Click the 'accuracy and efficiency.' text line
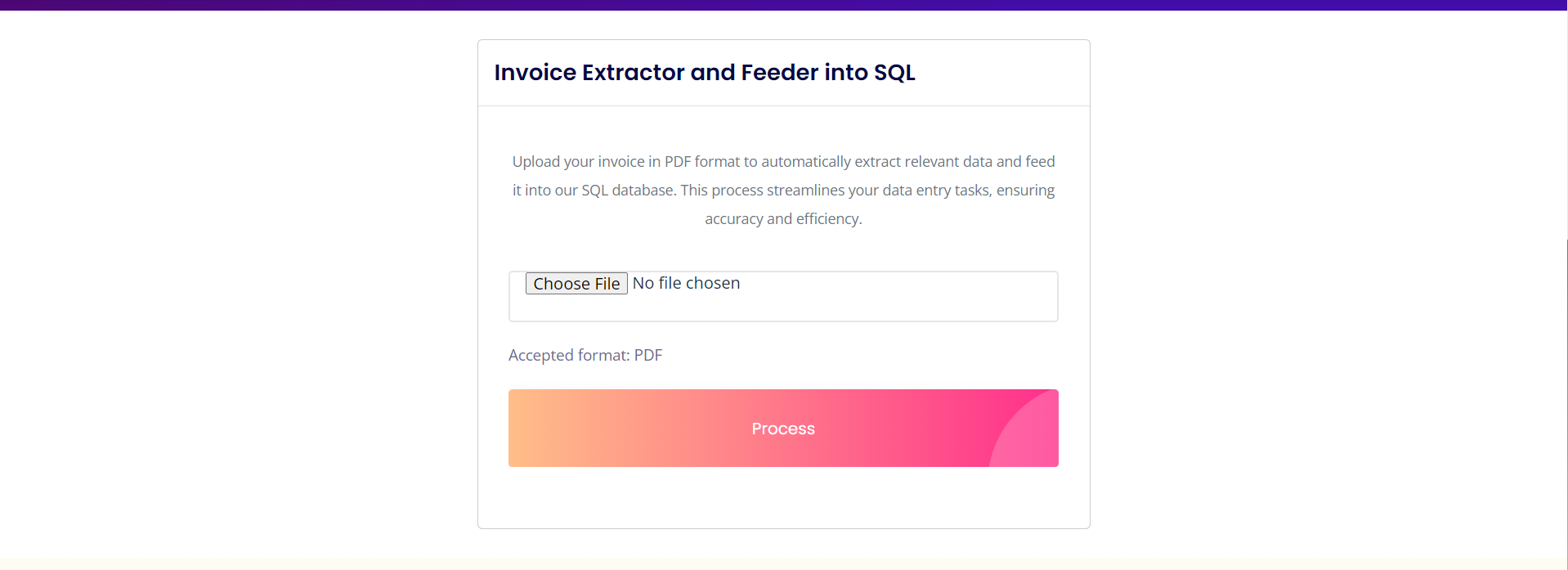The width and height of the screenshot is (1568, 570). [x=783, y=219]
